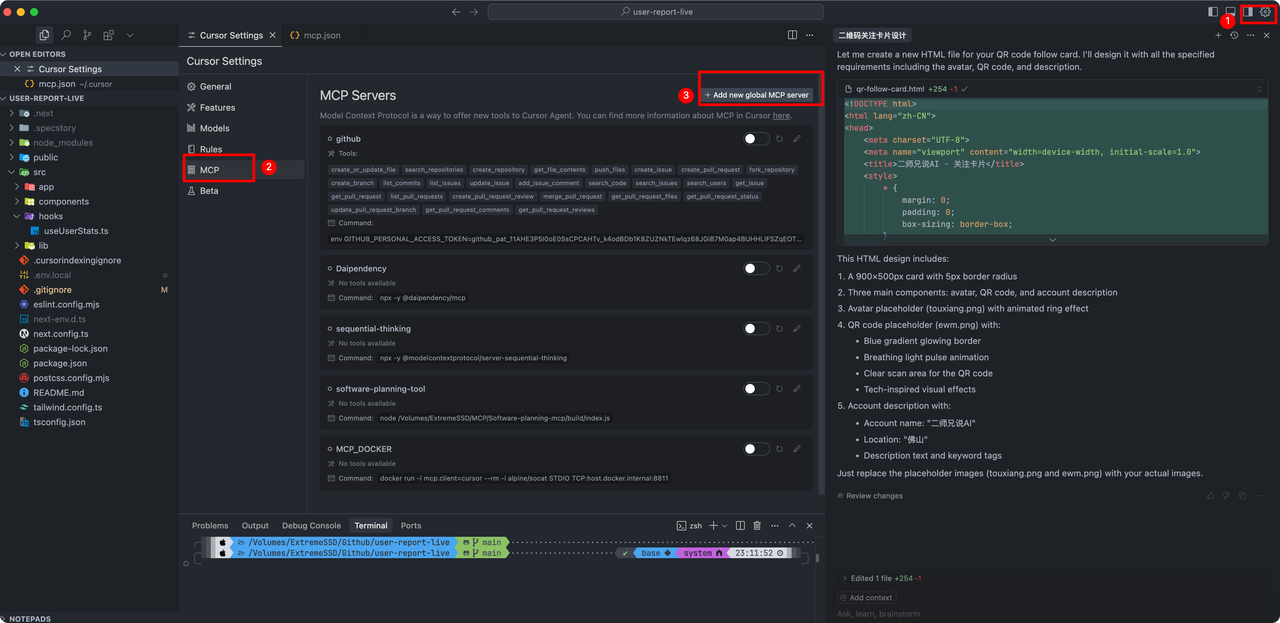Open the Debug Console panel tab
This screenshot has width=1280, height=623.
[311, 525]
